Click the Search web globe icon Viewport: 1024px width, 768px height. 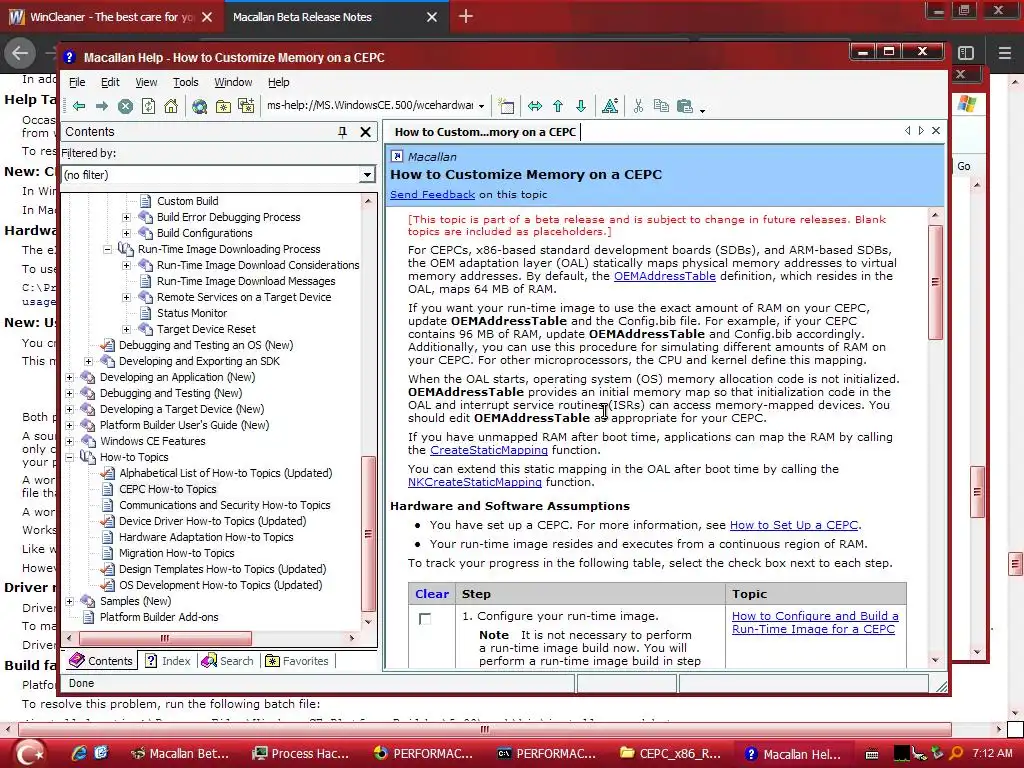(199, 106)
